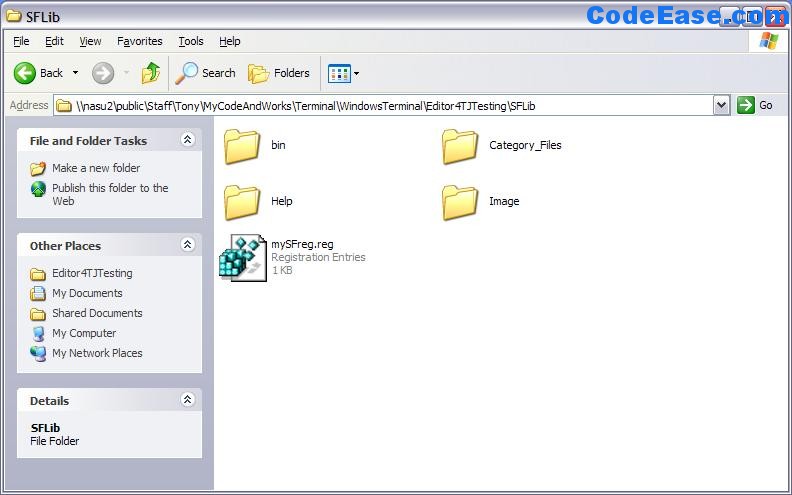792x495 pixels.
Task: Click the Make a new folder icon
Action: point(38,168)
